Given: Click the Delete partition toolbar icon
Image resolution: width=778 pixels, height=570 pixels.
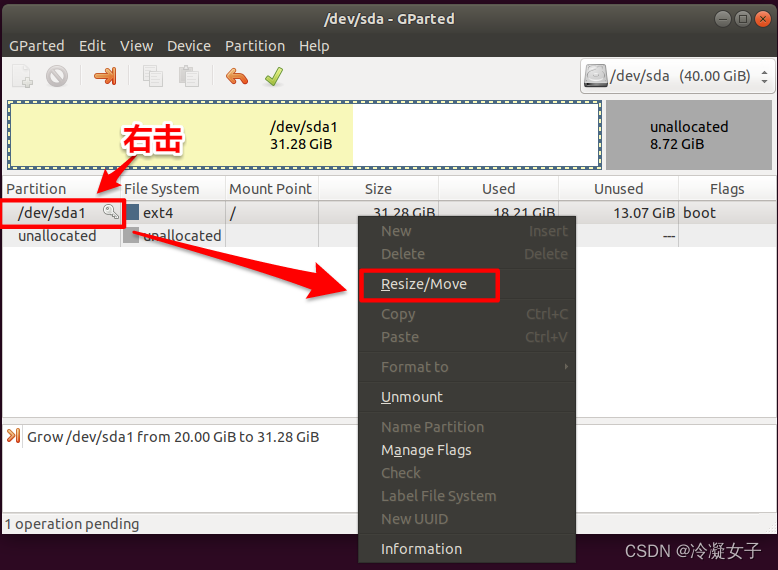Looking at the screenshot, I should [x=57, y=76].
